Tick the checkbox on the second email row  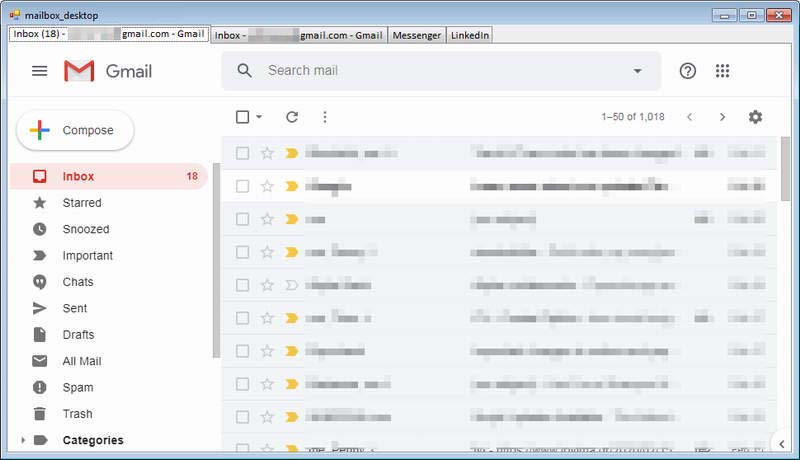click(x=242, y=186)
